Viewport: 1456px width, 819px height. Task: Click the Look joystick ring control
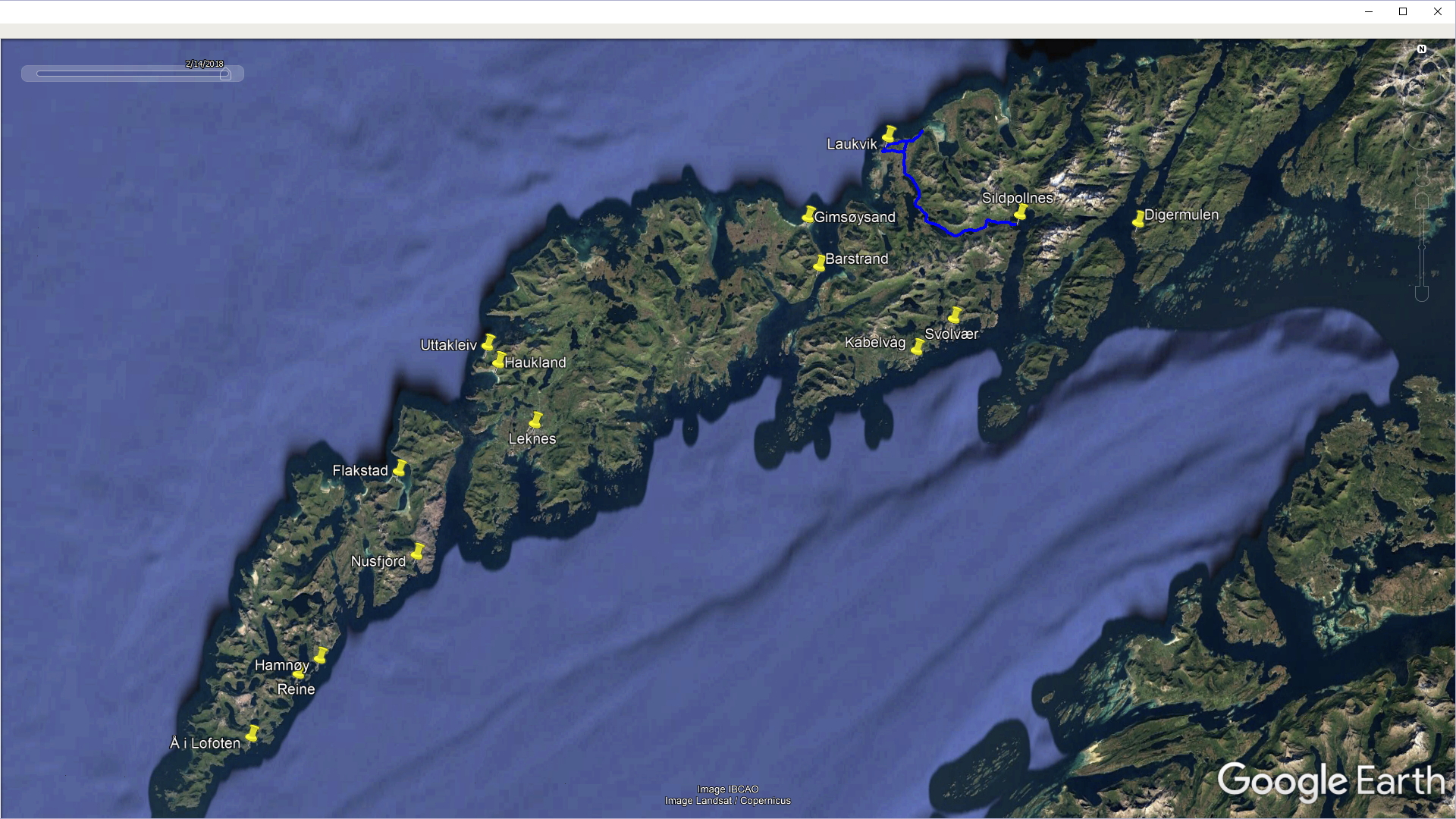point(1422,76)
